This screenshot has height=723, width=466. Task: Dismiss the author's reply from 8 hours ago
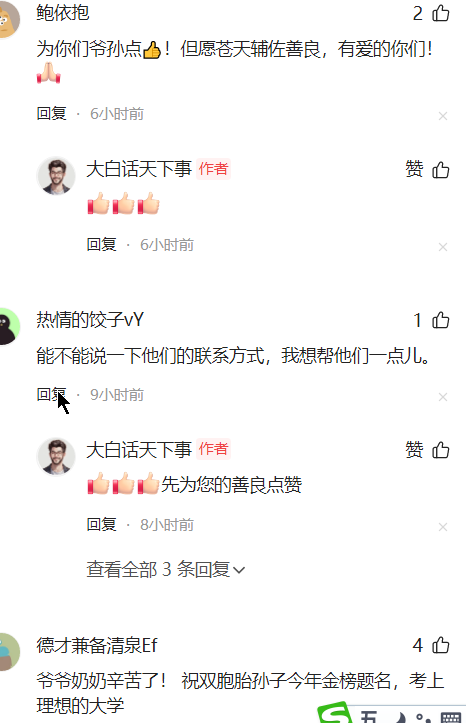click(x=443, y=527)
